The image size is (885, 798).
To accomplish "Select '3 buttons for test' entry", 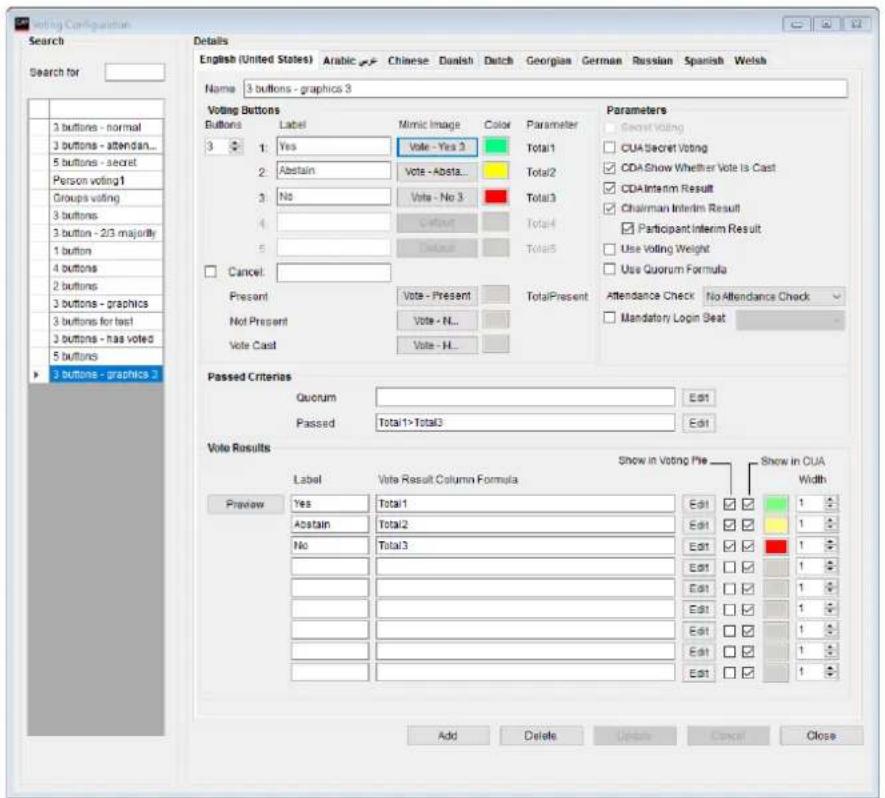I will (106, 321).
